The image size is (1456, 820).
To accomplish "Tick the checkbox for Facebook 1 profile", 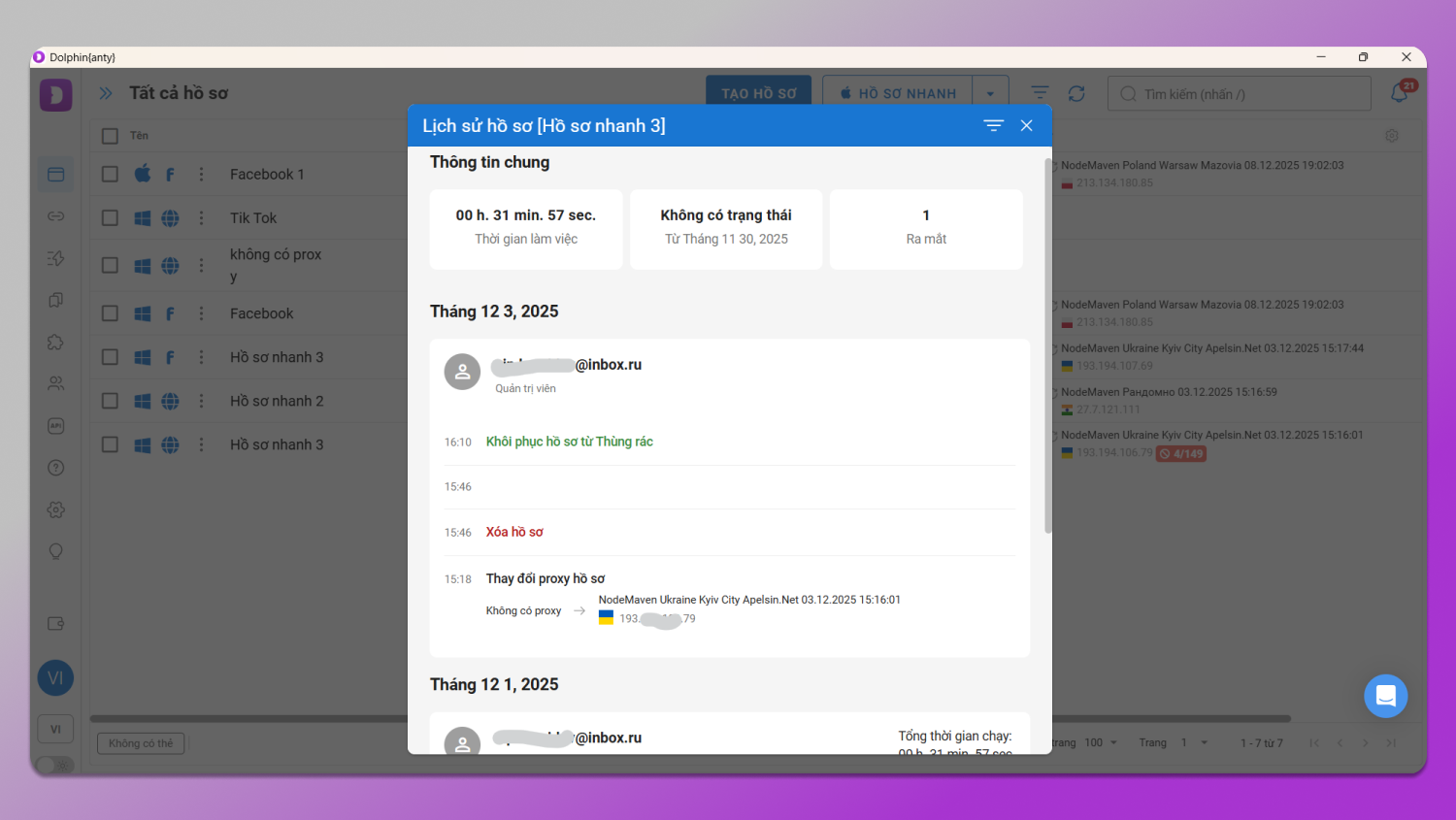I will click(x=110, y=174).
